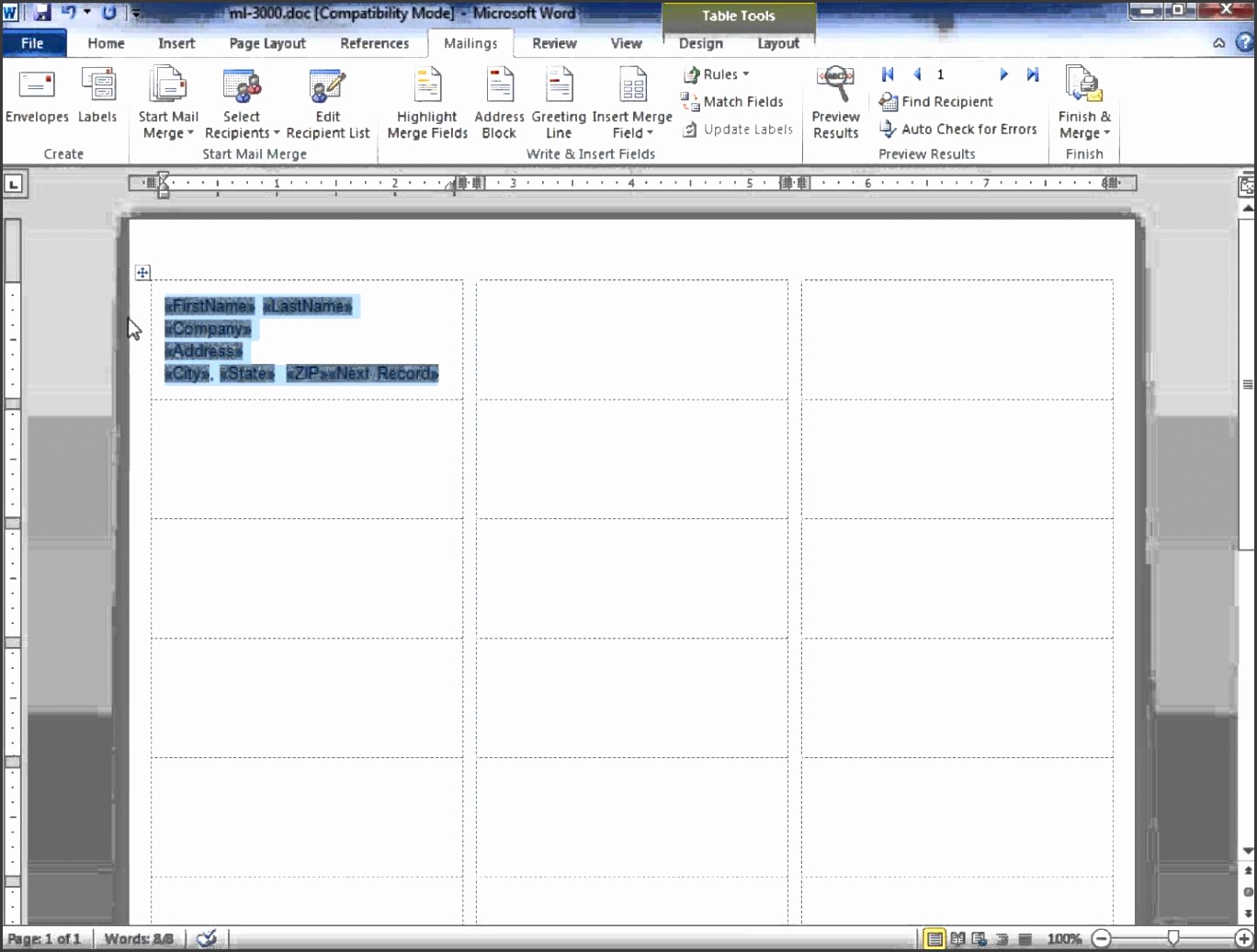Viewport: 1257px width, 952px height.
Task: Open the Envelopes dialog
Action: 36,101
